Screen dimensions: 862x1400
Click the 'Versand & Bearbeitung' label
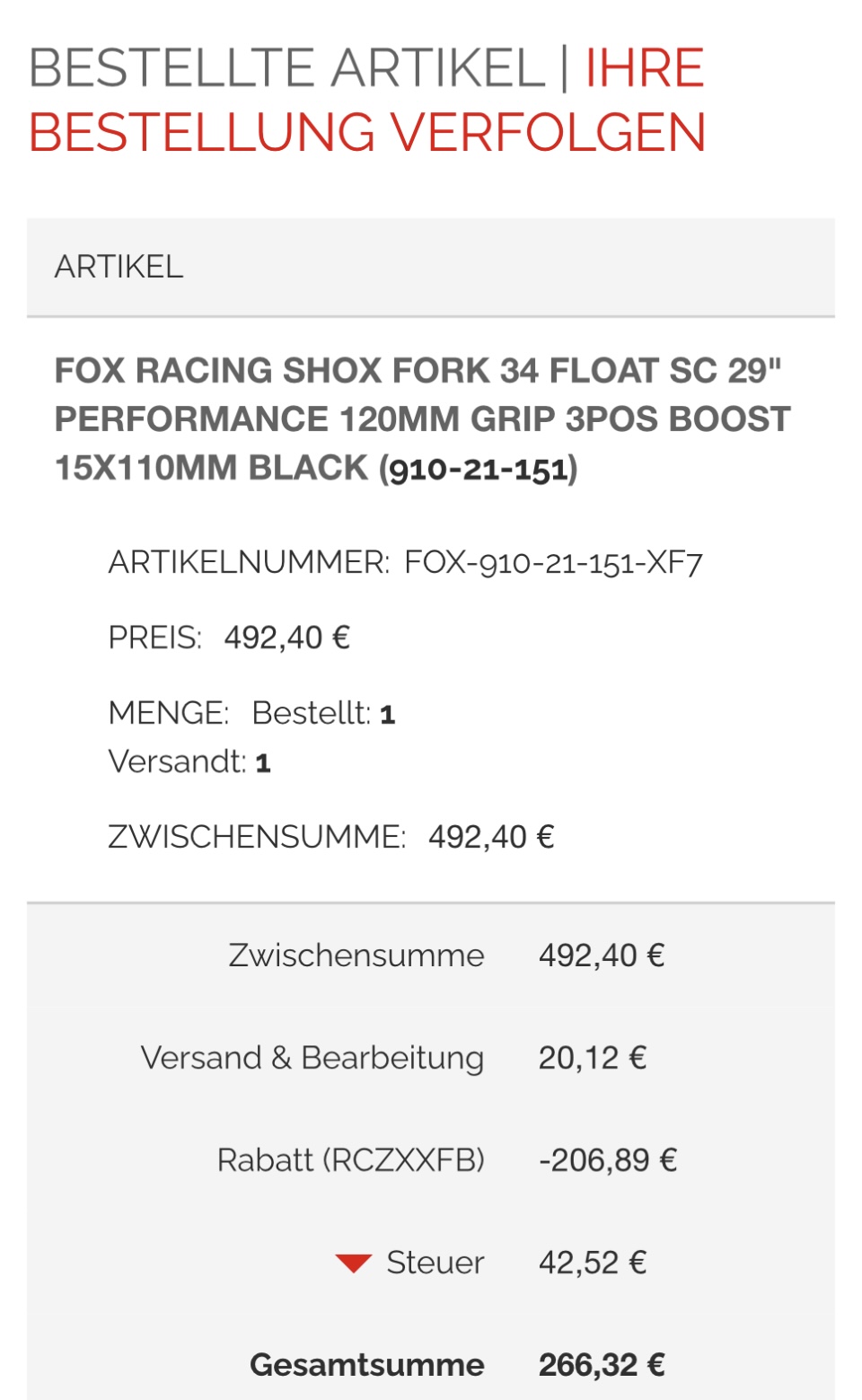(312, 1058)
